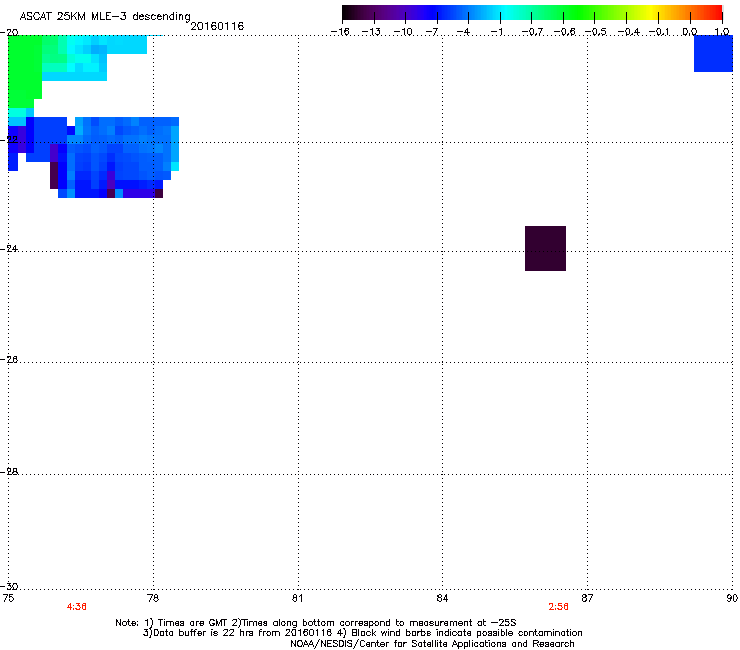Screen dimensions: 740x650
Task: Click the red end of color bar
Action: coord(715,13)
